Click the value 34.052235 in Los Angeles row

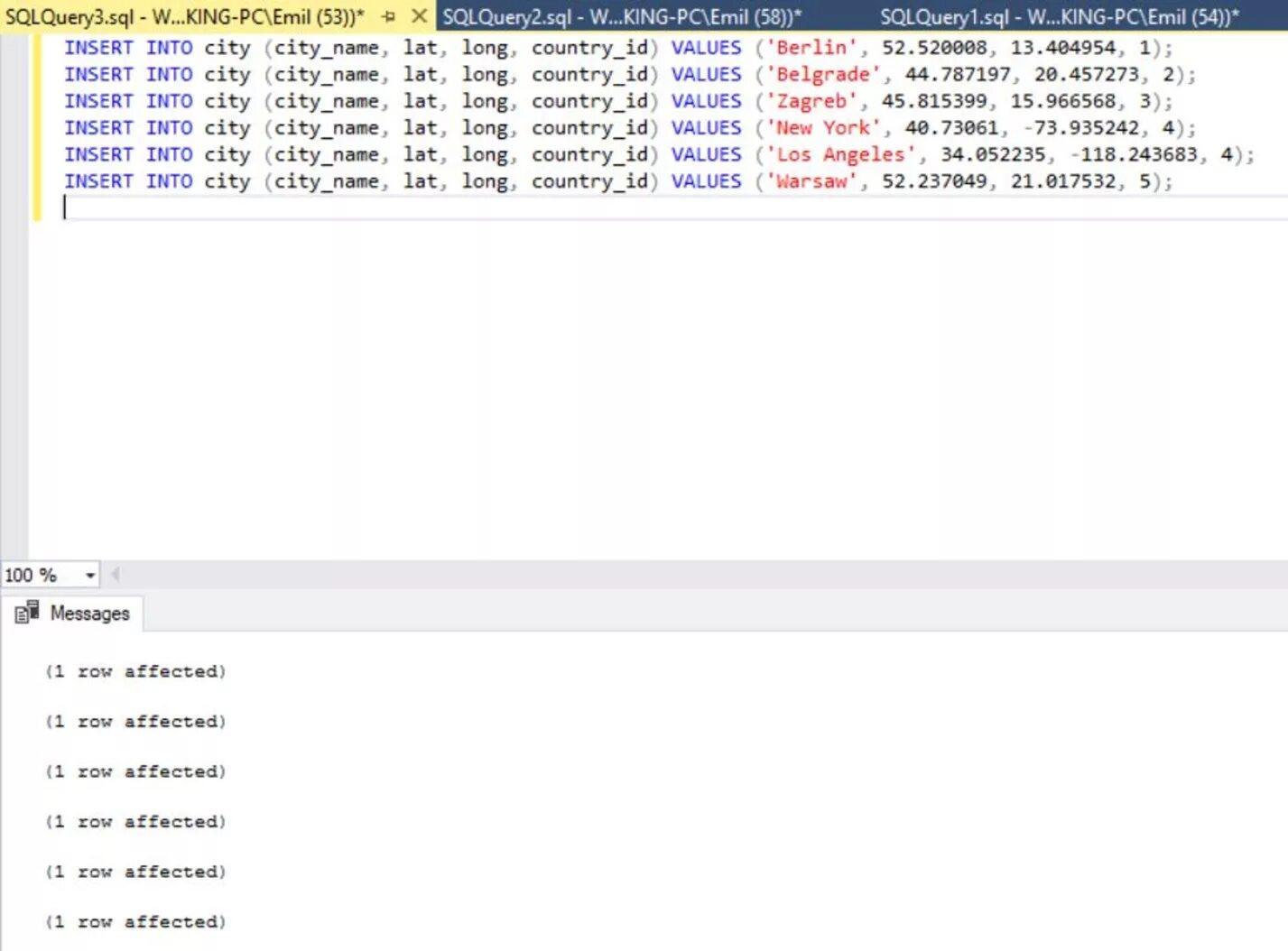(993, 154)
